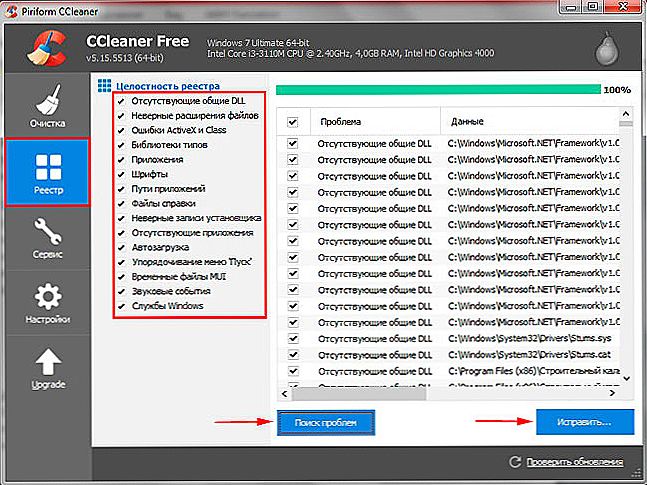Click the results list scroll down arrow
Image resolution: width=647 pixels, height=485 pixels.
point(626,378)
